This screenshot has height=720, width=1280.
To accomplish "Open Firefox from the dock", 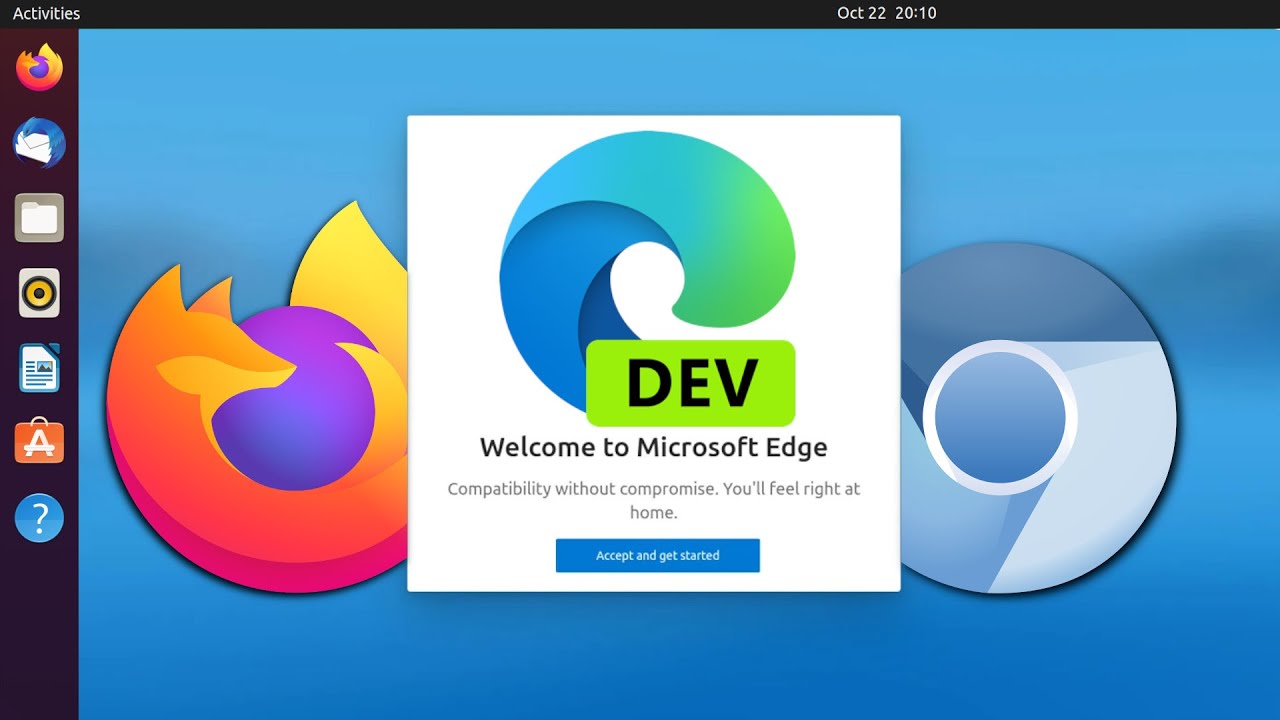I will coord(39,67).
